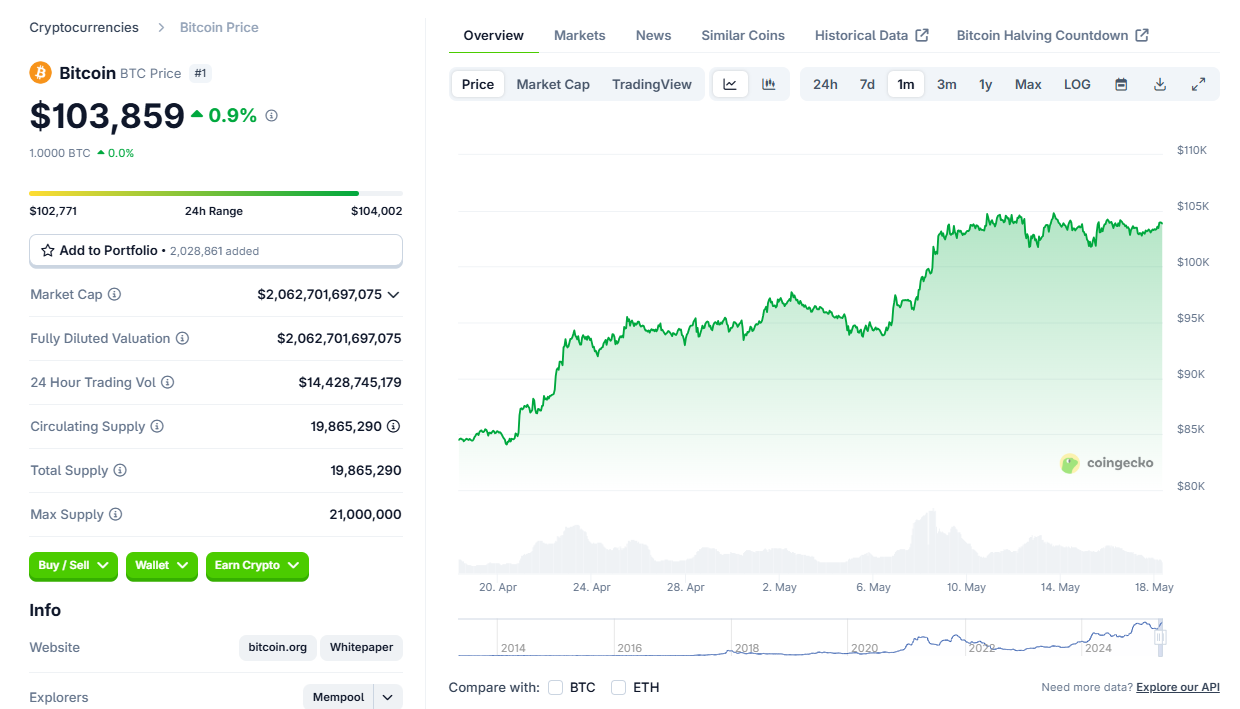Click the Bitcoin Price breadcrumb text

[219, 28]
